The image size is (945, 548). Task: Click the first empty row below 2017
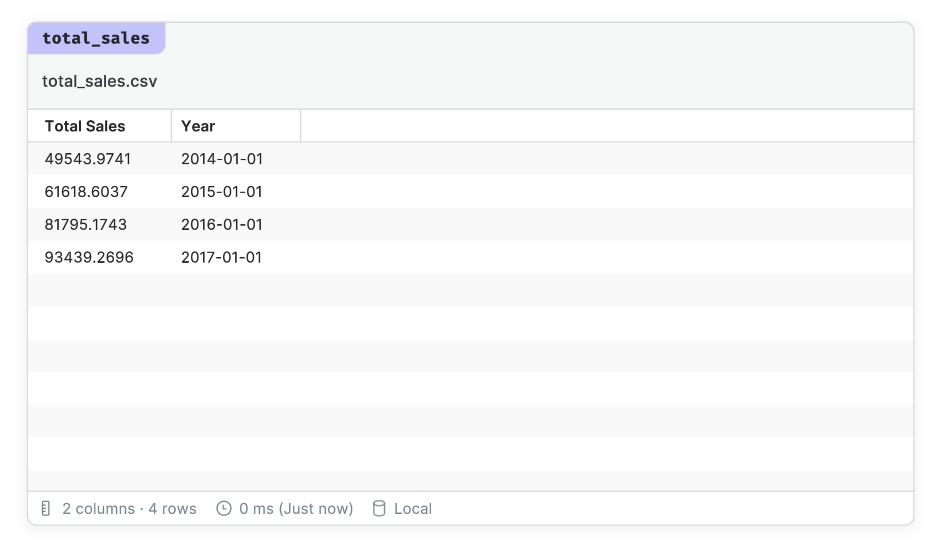[471, 290]
